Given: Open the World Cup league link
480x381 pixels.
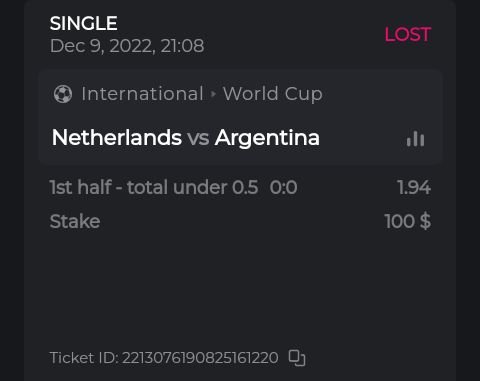Looking at the screenshot, I should (273, 94).
